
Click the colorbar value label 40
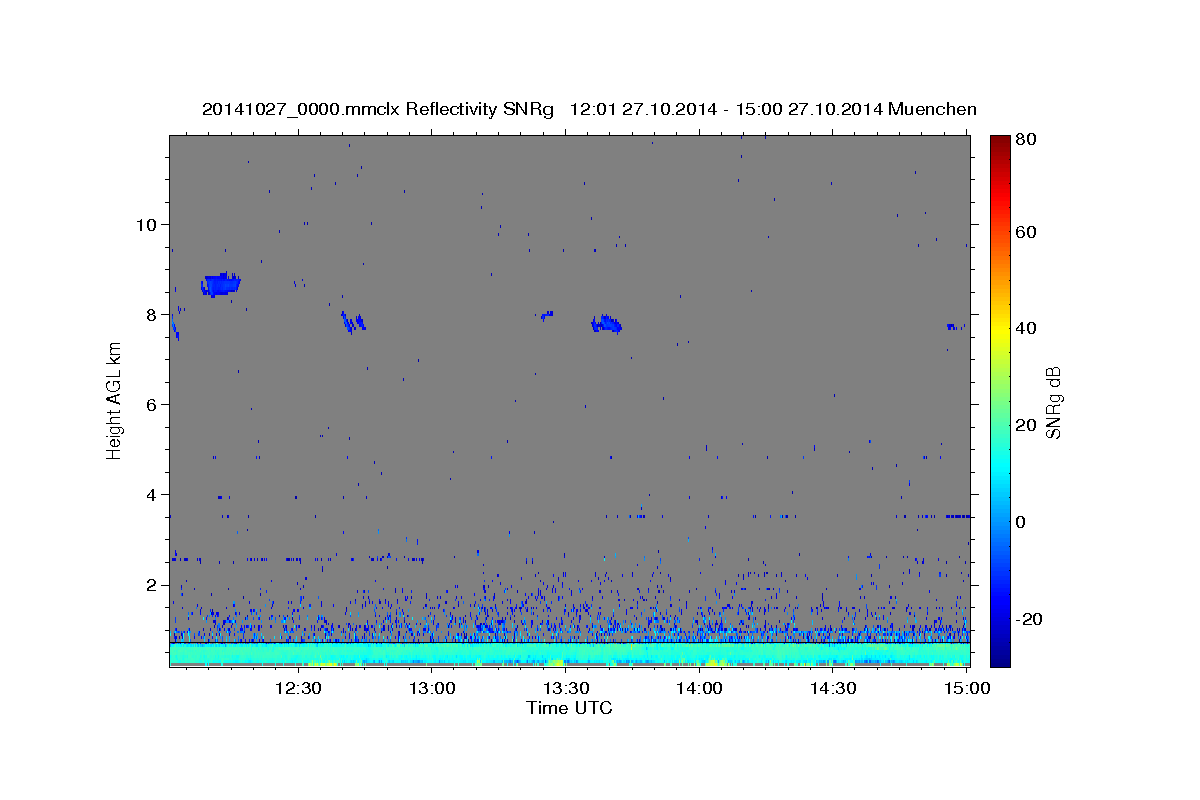pyautogui.click(x=1028, y=328)
